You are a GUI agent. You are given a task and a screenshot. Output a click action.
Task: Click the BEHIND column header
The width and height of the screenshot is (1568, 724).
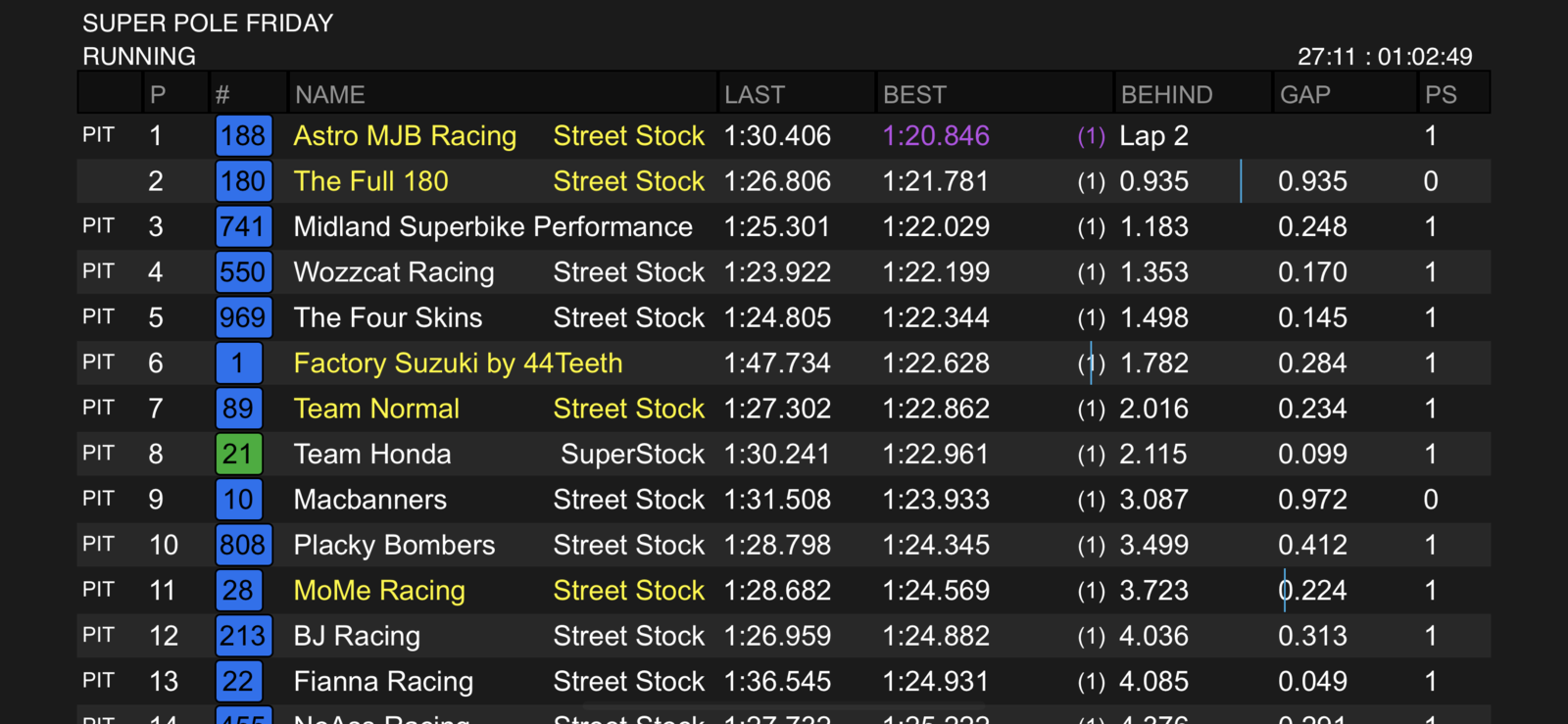tap(1167, 95)
